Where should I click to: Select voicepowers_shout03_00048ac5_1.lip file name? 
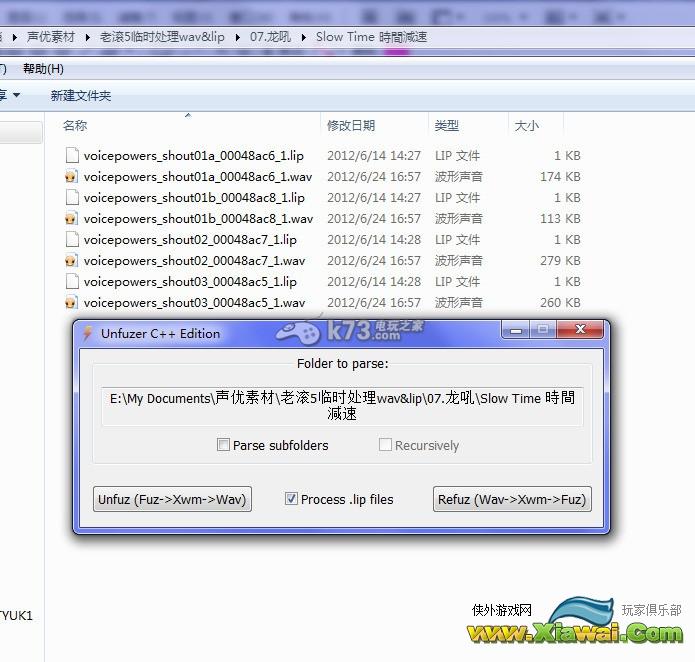pyautogui.click(x=190, y=282)
